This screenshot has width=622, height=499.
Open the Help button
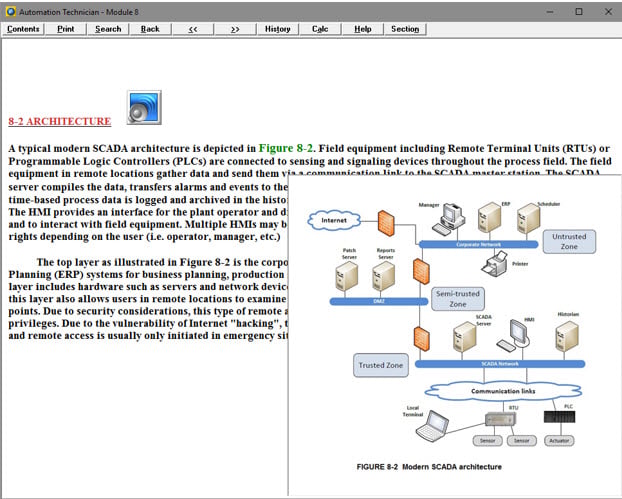(362, 29)
